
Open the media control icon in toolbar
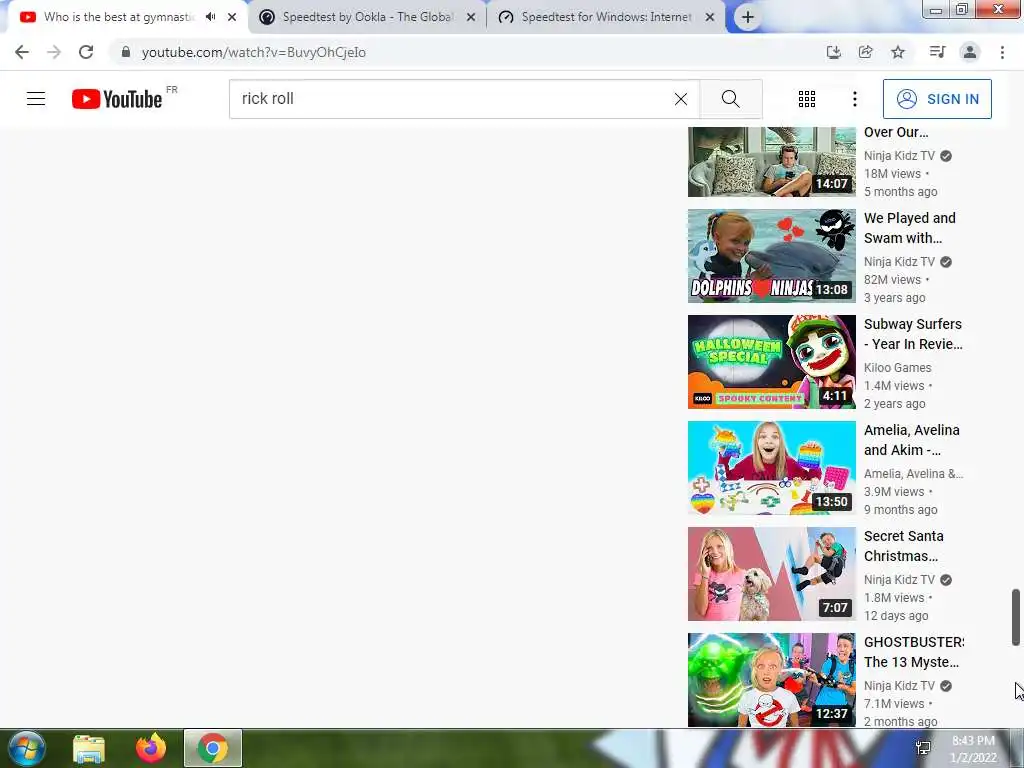[937, 52]
